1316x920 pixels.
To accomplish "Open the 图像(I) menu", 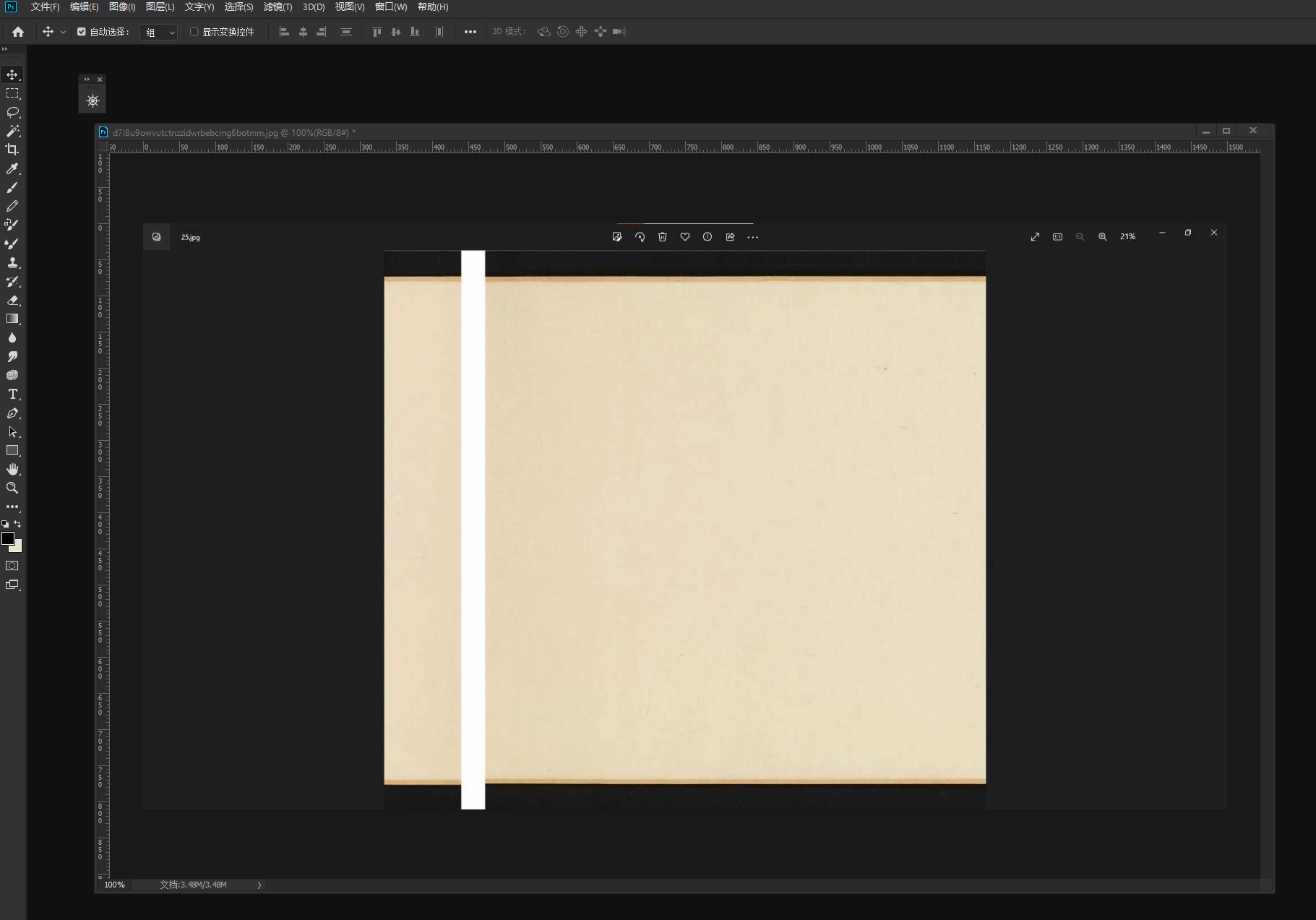I will point(122,7).
